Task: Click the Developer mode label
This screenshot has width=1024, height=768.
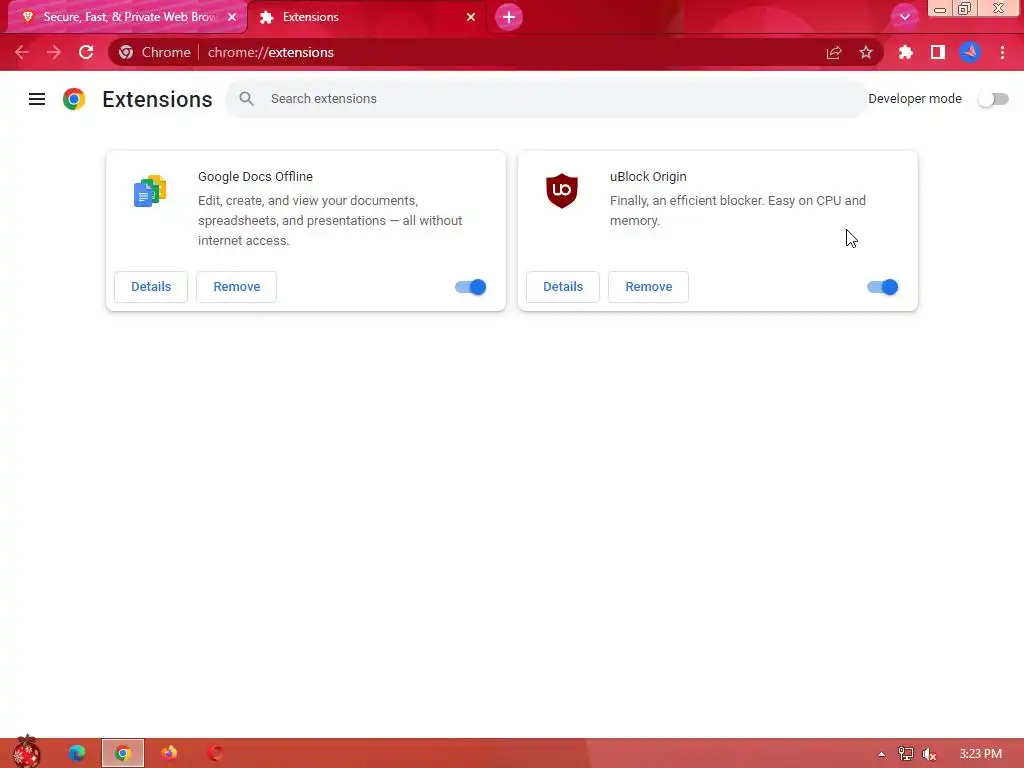Action: coord(914,99)
